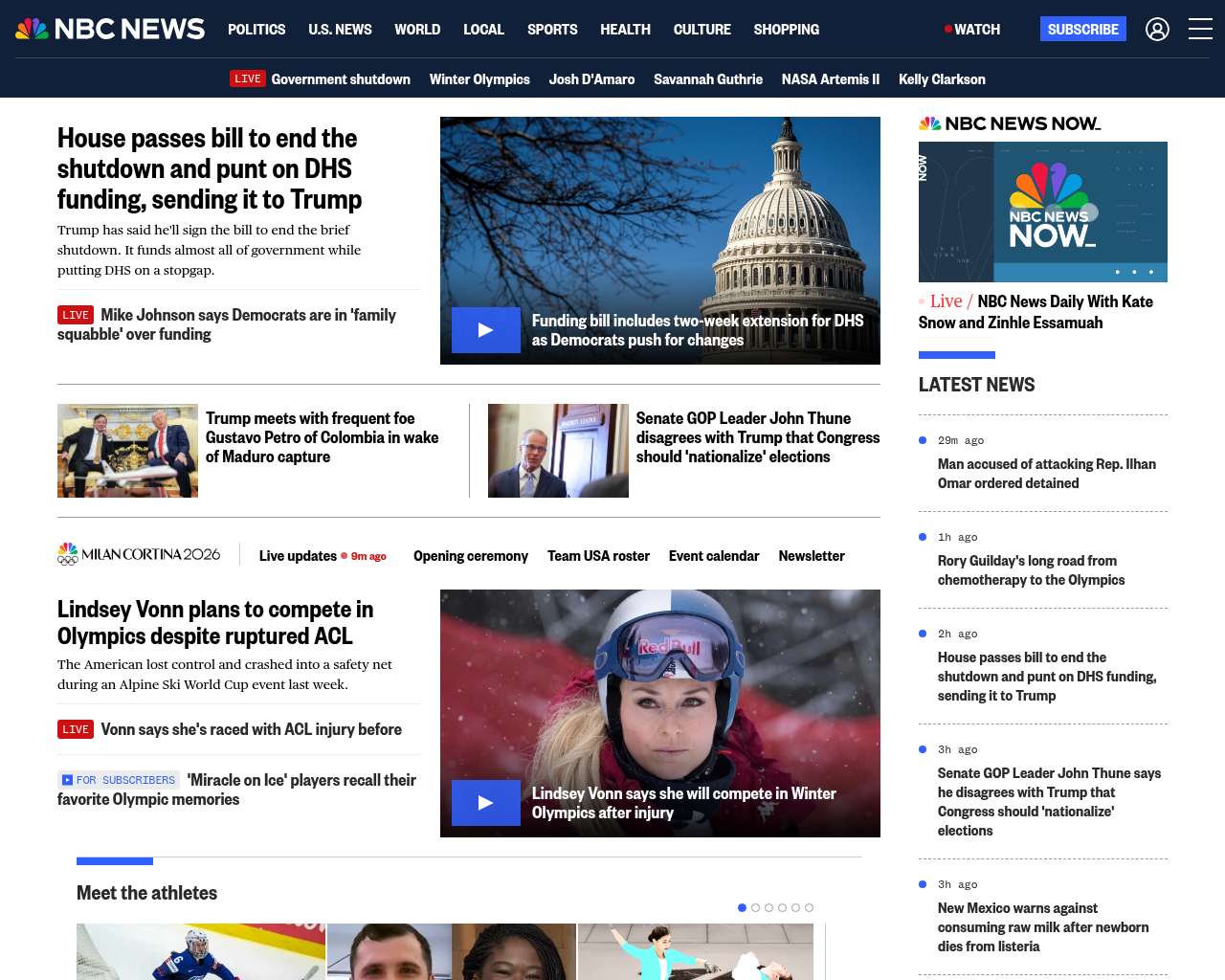1225x980 pixels.
Task: Click the Milan Cortina 2026 logo
Action: [x=139, y=555]
